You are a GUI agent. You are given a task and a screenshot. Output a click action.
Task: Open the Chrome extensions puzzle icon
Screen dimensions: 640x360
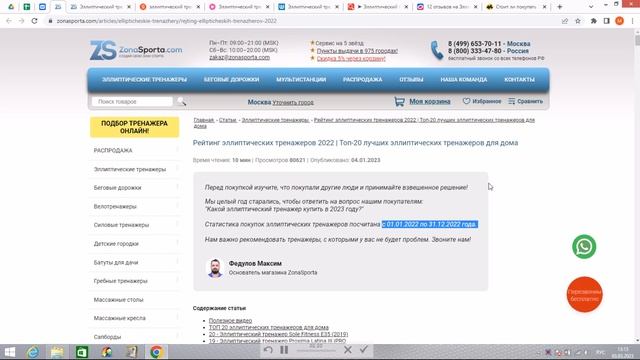[x=593, y=21]
